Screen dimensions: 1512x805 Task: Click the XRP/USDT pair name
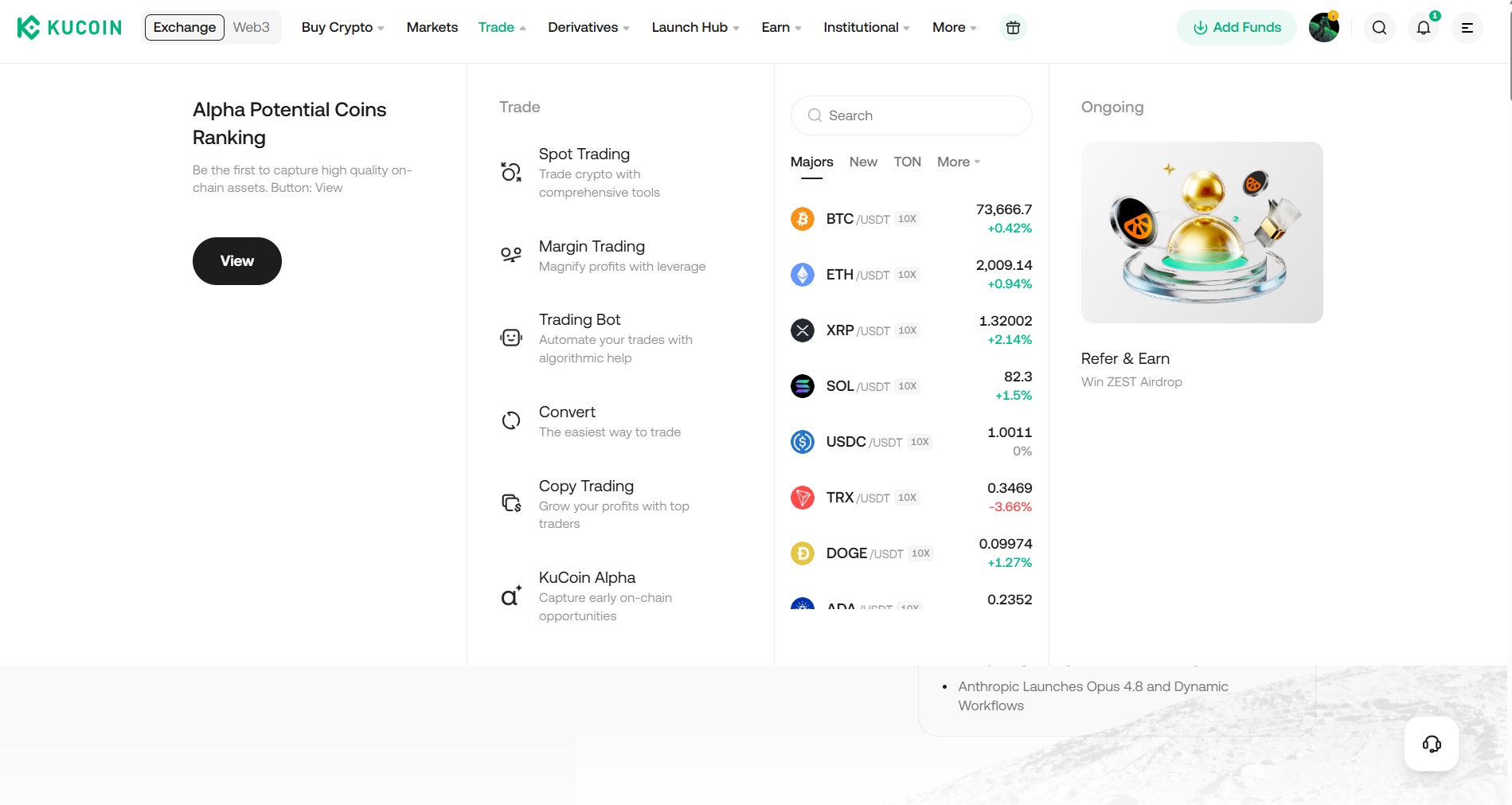[x=858, y=330]
